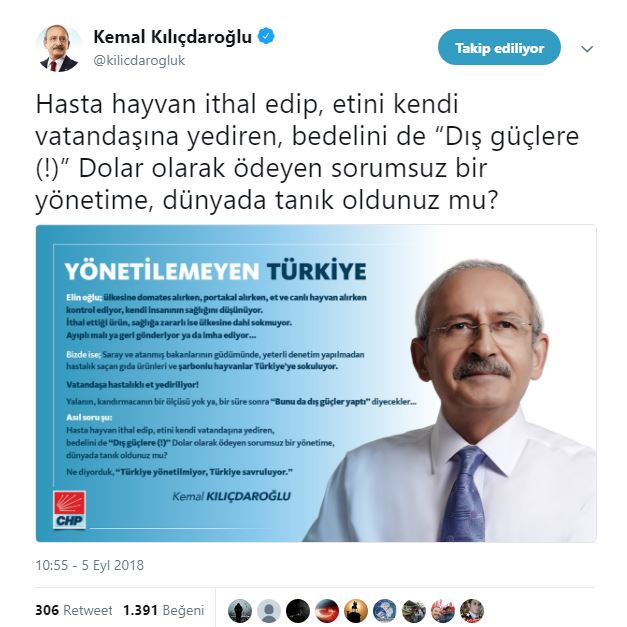View the 1.391 Beğeni likes list
This screenshot has width=627, height=627.
click(164, 610)
